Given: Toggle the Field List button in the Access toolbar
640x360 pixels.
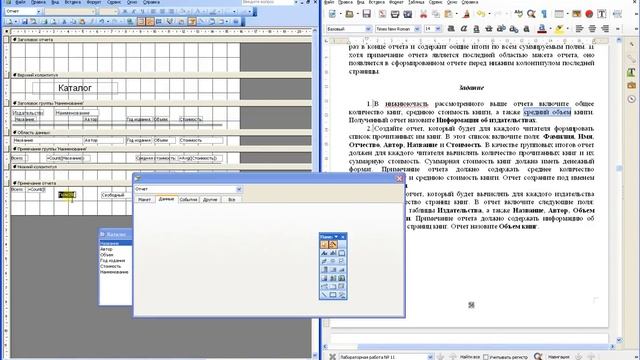Looking at the screenshot, I should (141, 22).
